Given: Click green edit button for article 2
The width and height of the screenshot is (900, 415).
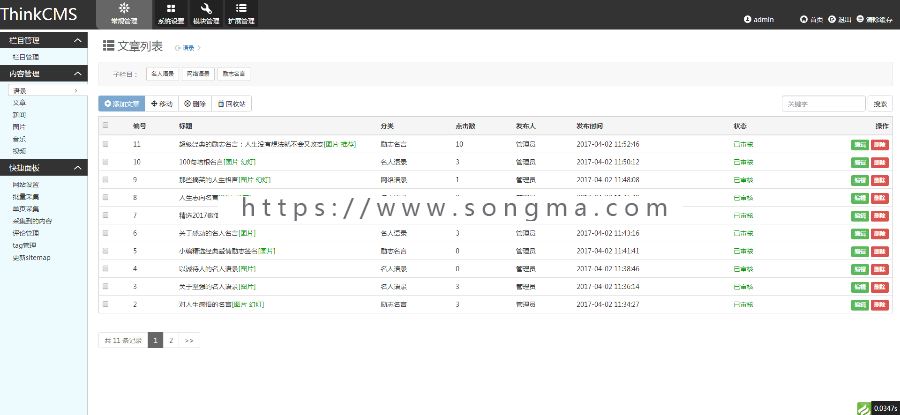Looking at the screenshot, I should (x=860, y=305).
